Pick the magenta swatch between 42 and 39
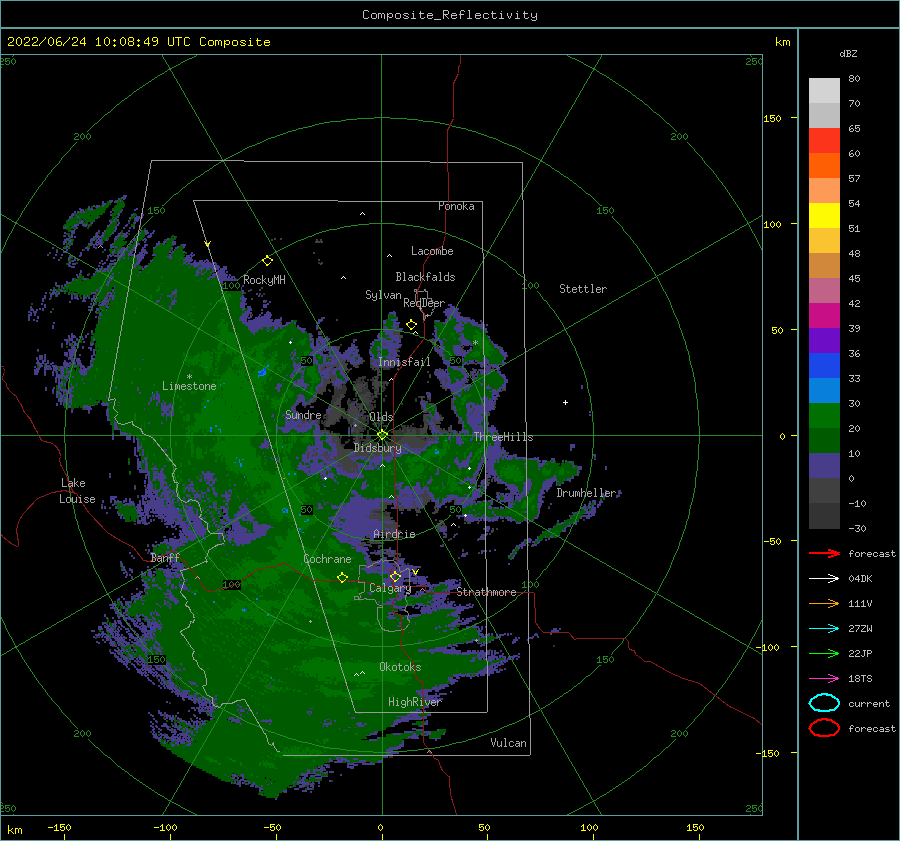 [824, 316]
